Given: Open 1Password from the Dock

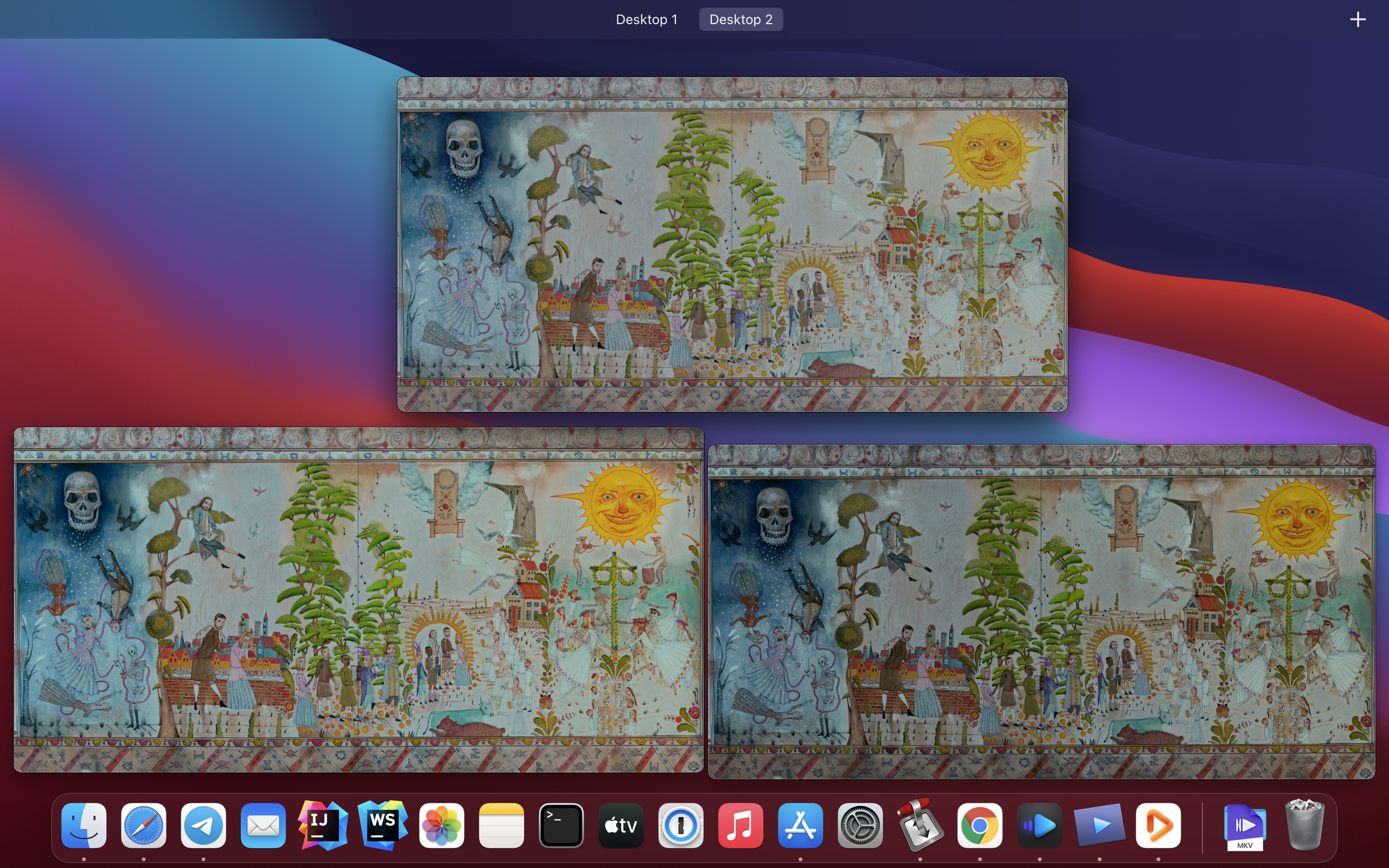Looking at the screenshot, I should pyautogui.click(x=681, y=826).
